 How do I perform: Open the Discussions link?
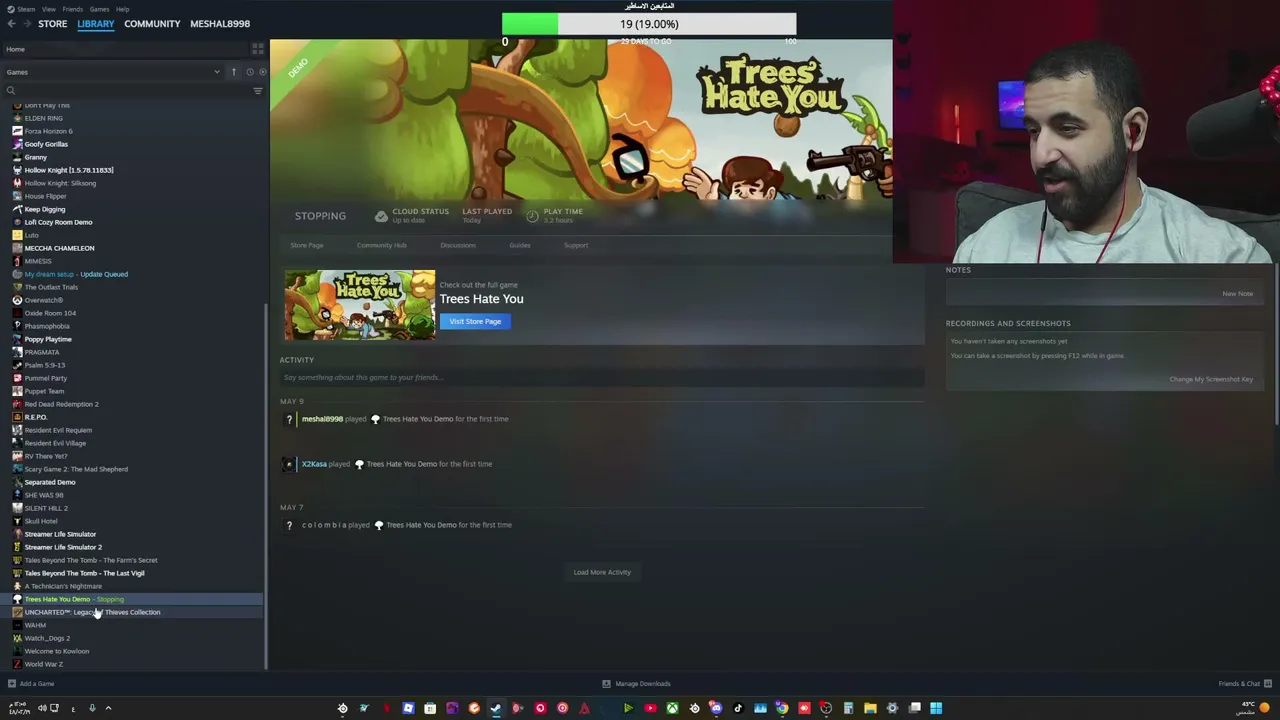coord(458,245)
